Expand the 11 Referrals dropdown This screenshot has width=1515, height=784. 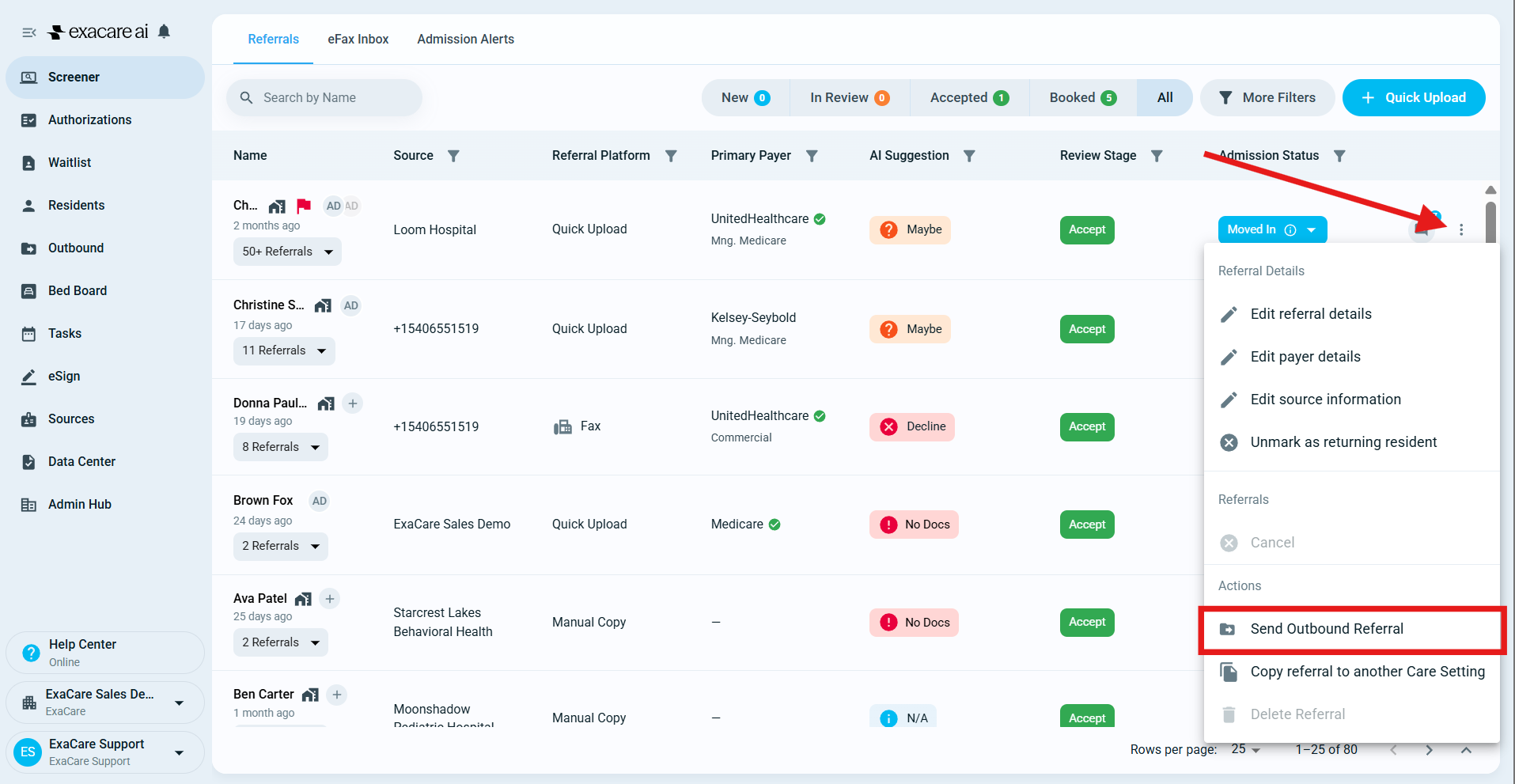pos(284,350)
